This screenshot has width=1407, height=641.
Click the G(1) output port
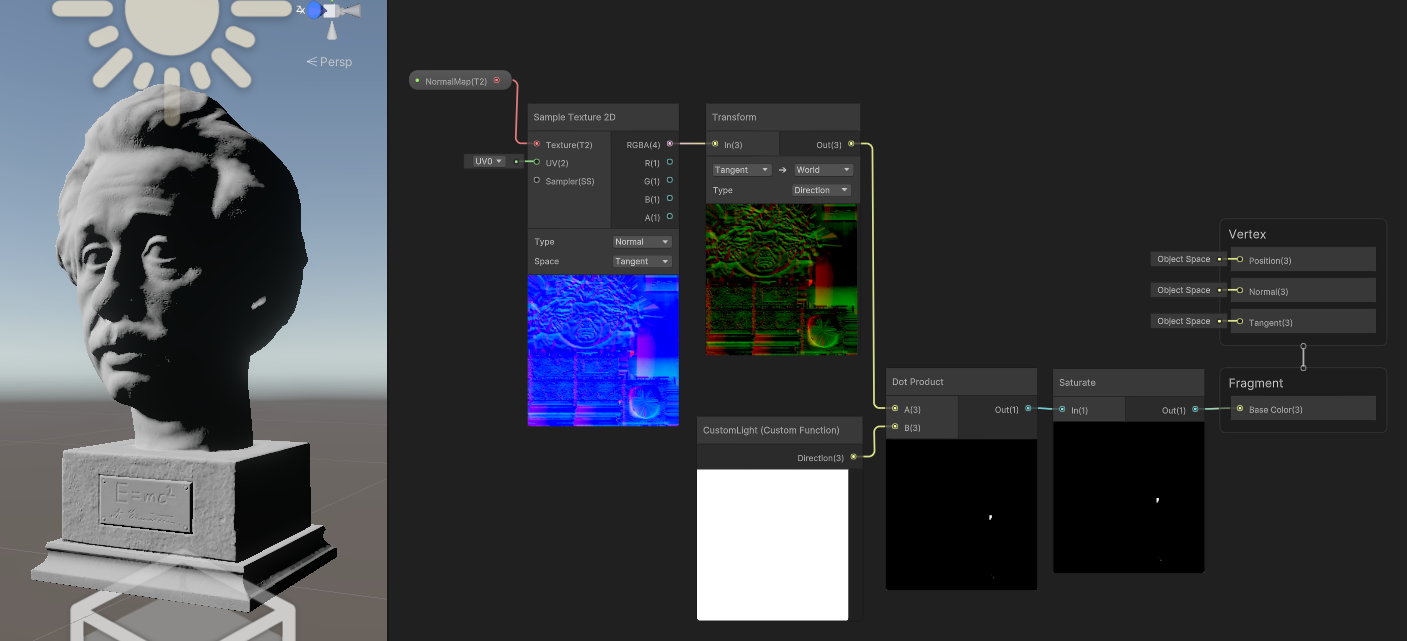[x=670, y=180]
